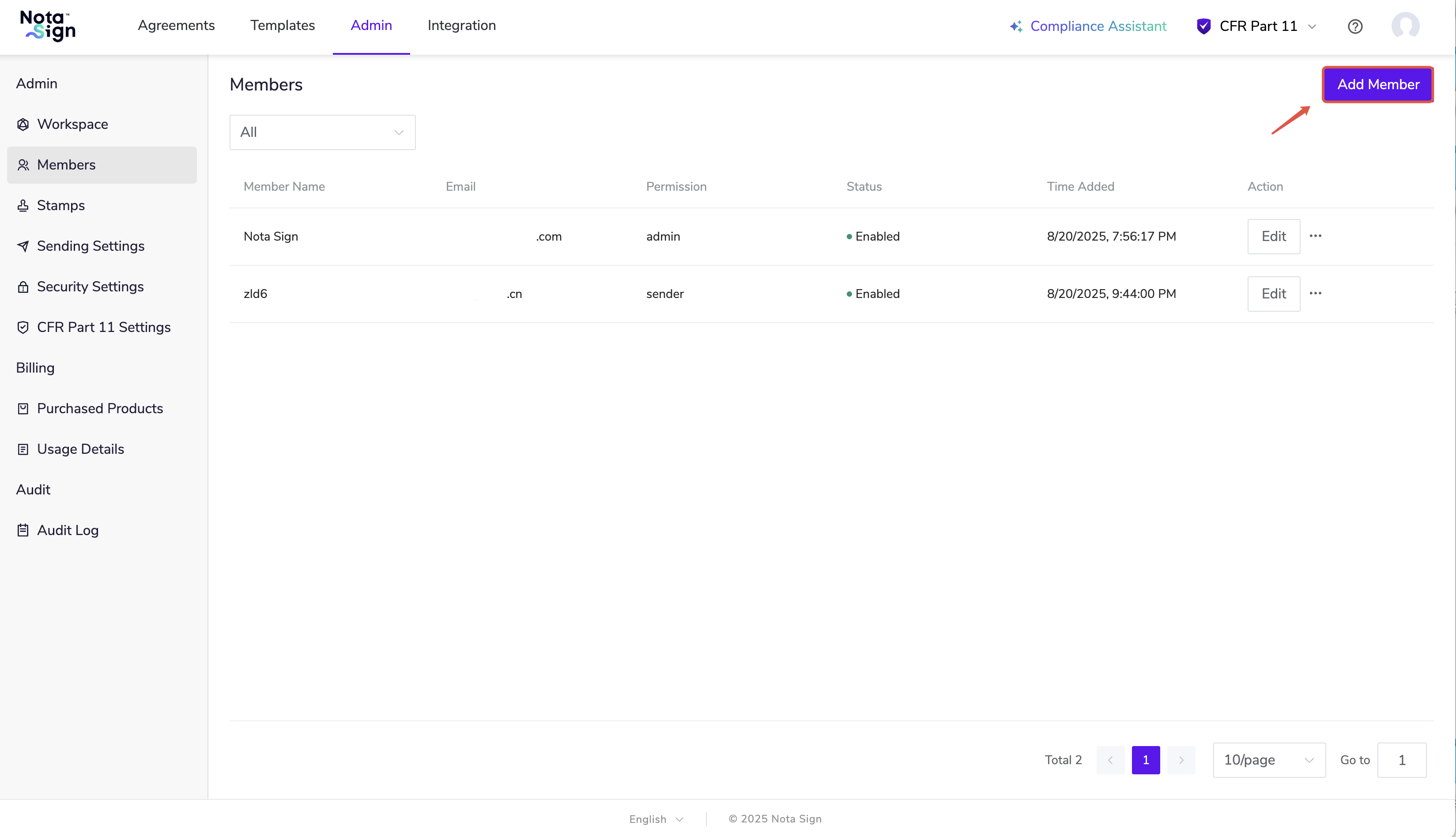Open more actions for zld6 member
Screen dimensions: 1456x837
(1315, 294)
